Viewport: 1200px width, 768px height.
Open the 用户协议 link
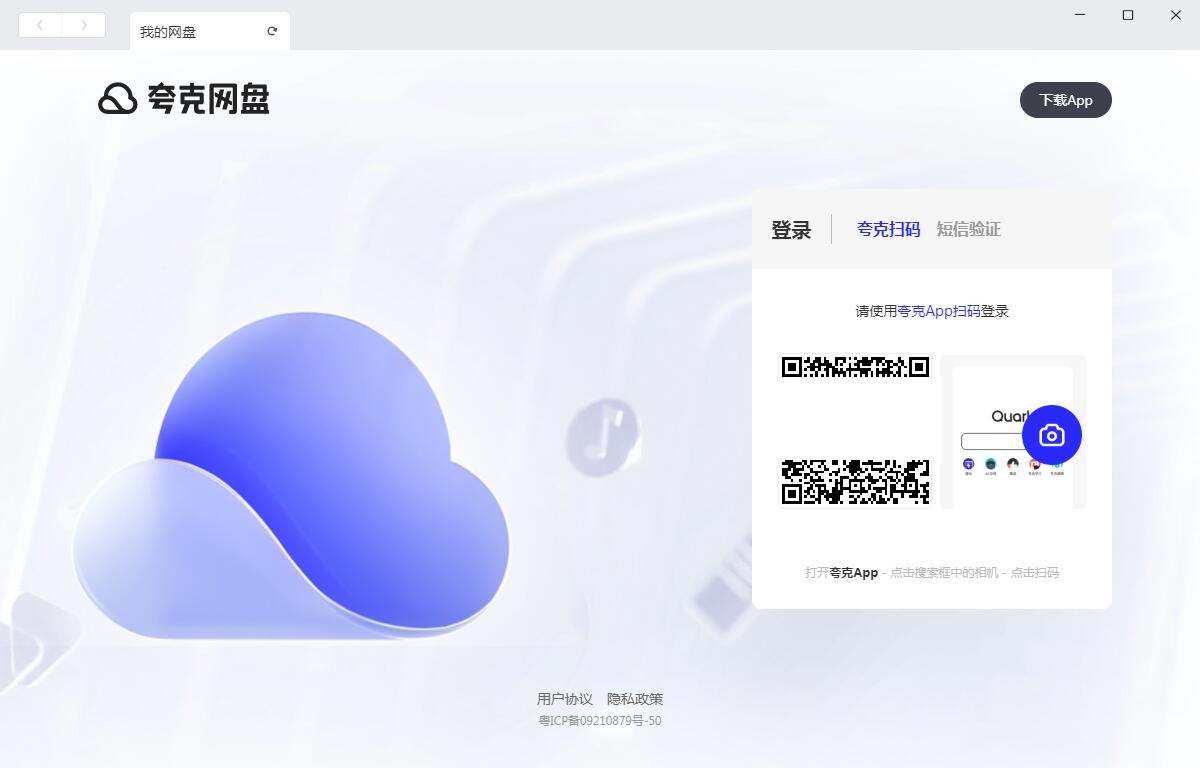(x=563, y=698)
